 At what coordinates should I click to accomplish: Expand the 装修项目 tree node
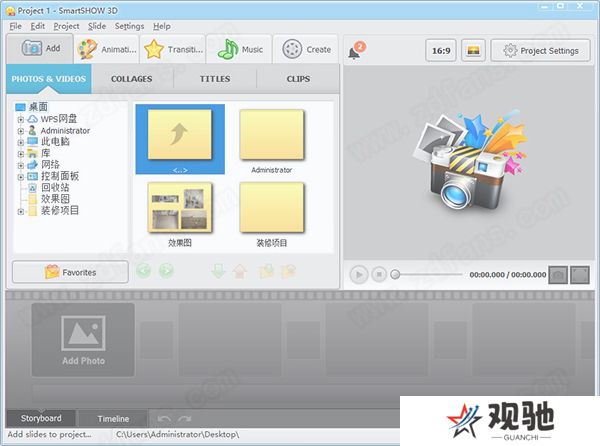tap(21, 211)
